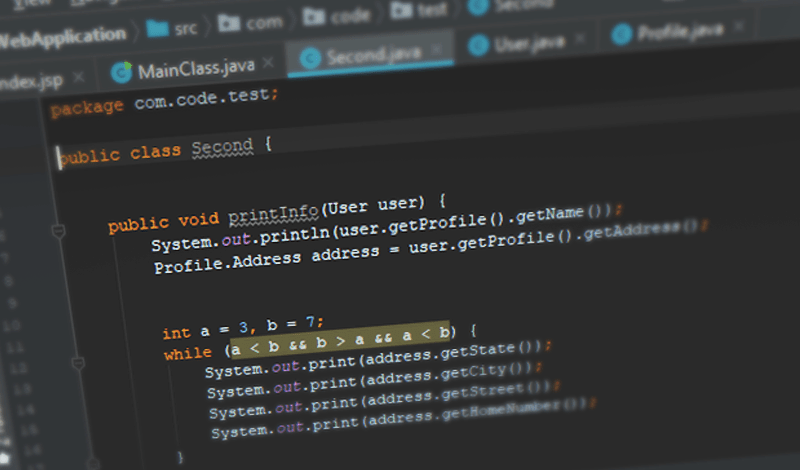Click the 'getHomeNumber' method call

click(x=501, y=411)
